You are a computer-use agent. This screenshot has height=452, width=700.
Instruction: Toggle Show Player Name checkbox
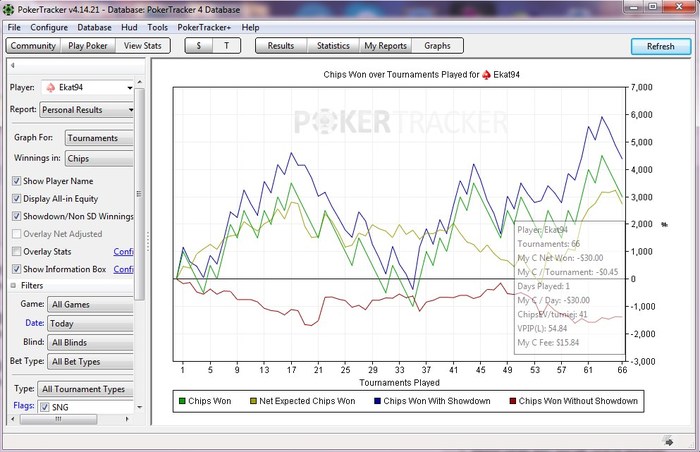pyautogui.click(x=17, y=181)
